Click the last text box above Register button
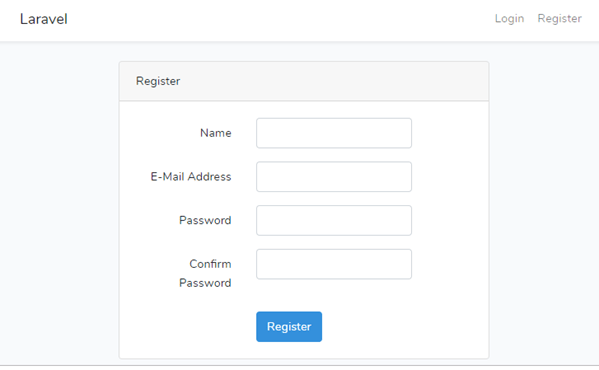 [x=334, y=264]
